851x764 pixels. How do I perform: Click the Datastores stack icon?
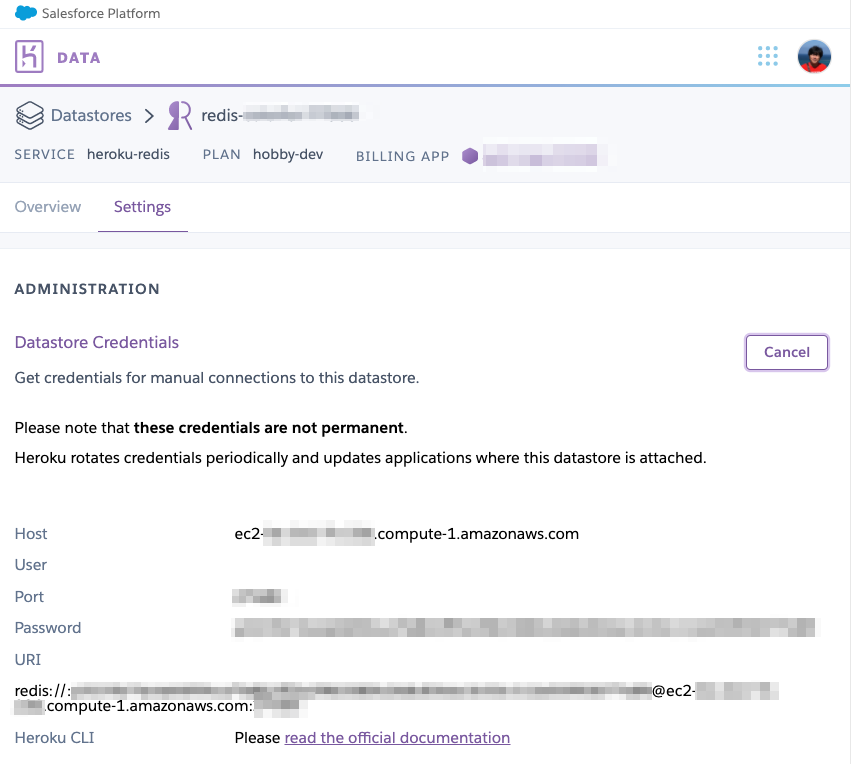tap(29, 115)
